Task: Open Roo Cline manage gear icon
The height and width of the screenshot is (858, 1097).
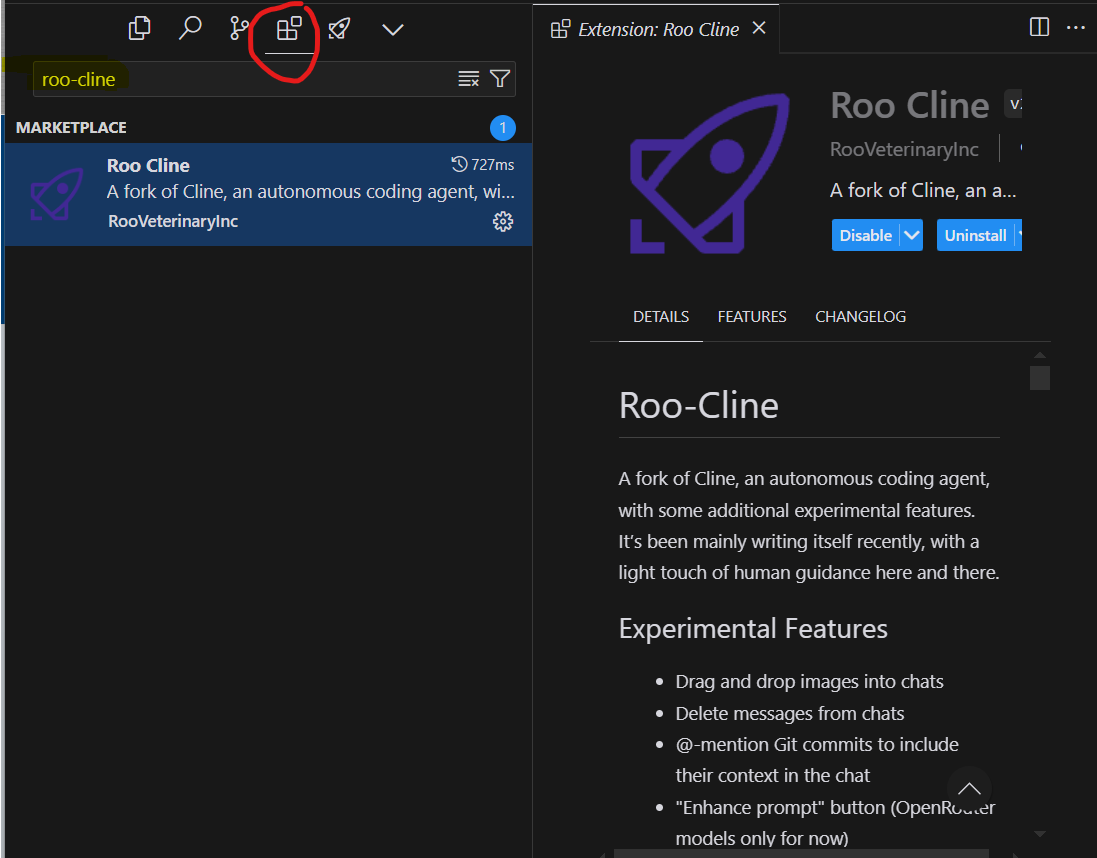Action: coord(502,222)
